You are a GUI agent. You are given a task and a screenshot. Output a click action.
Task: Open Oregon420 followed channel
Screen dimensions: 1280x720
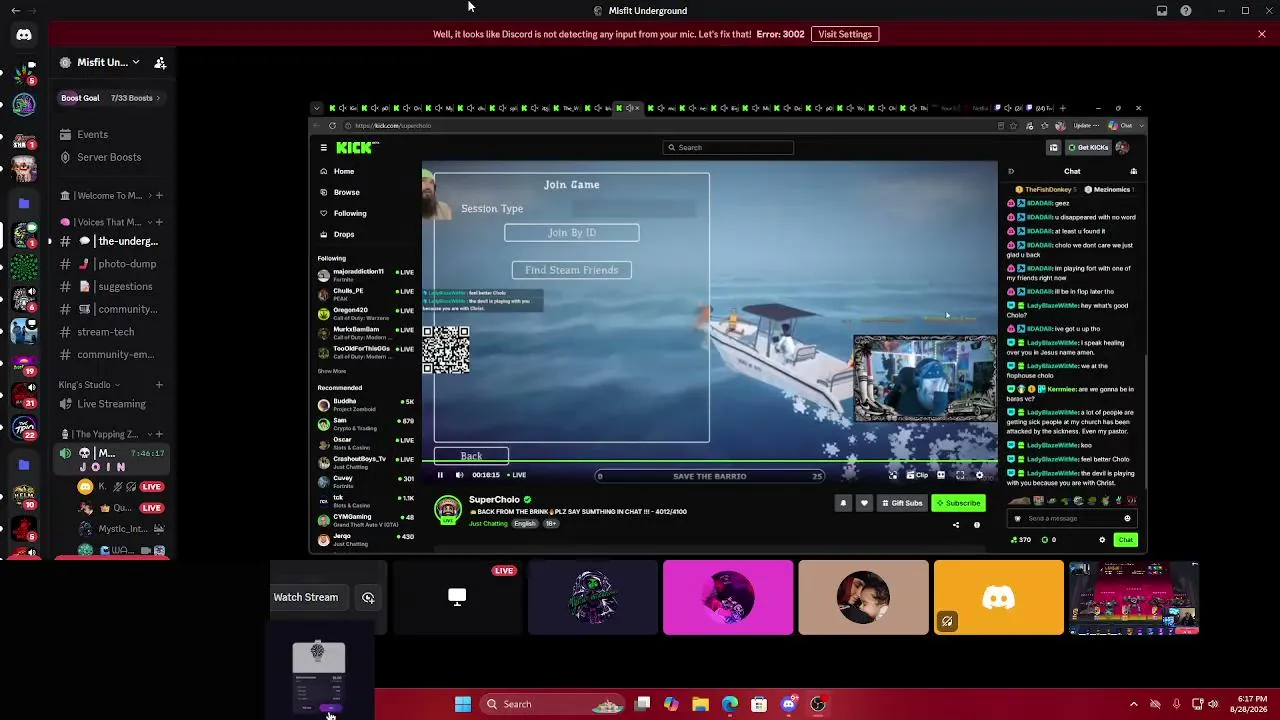(366, 312)
